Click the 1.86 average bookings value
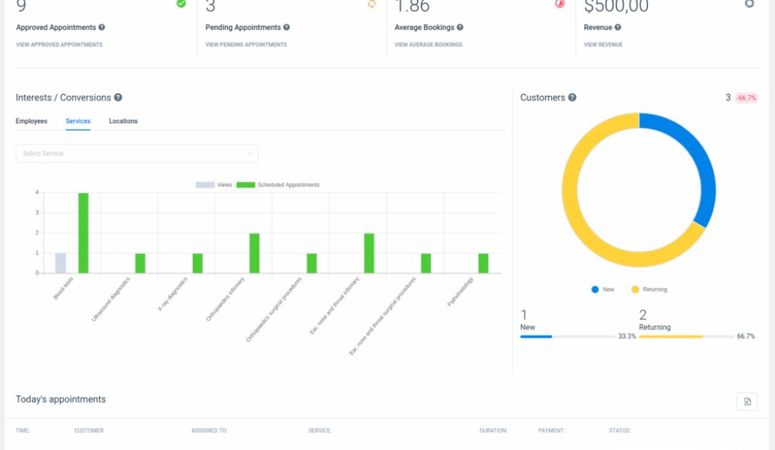The image size is (775, 450). [412, 6]
